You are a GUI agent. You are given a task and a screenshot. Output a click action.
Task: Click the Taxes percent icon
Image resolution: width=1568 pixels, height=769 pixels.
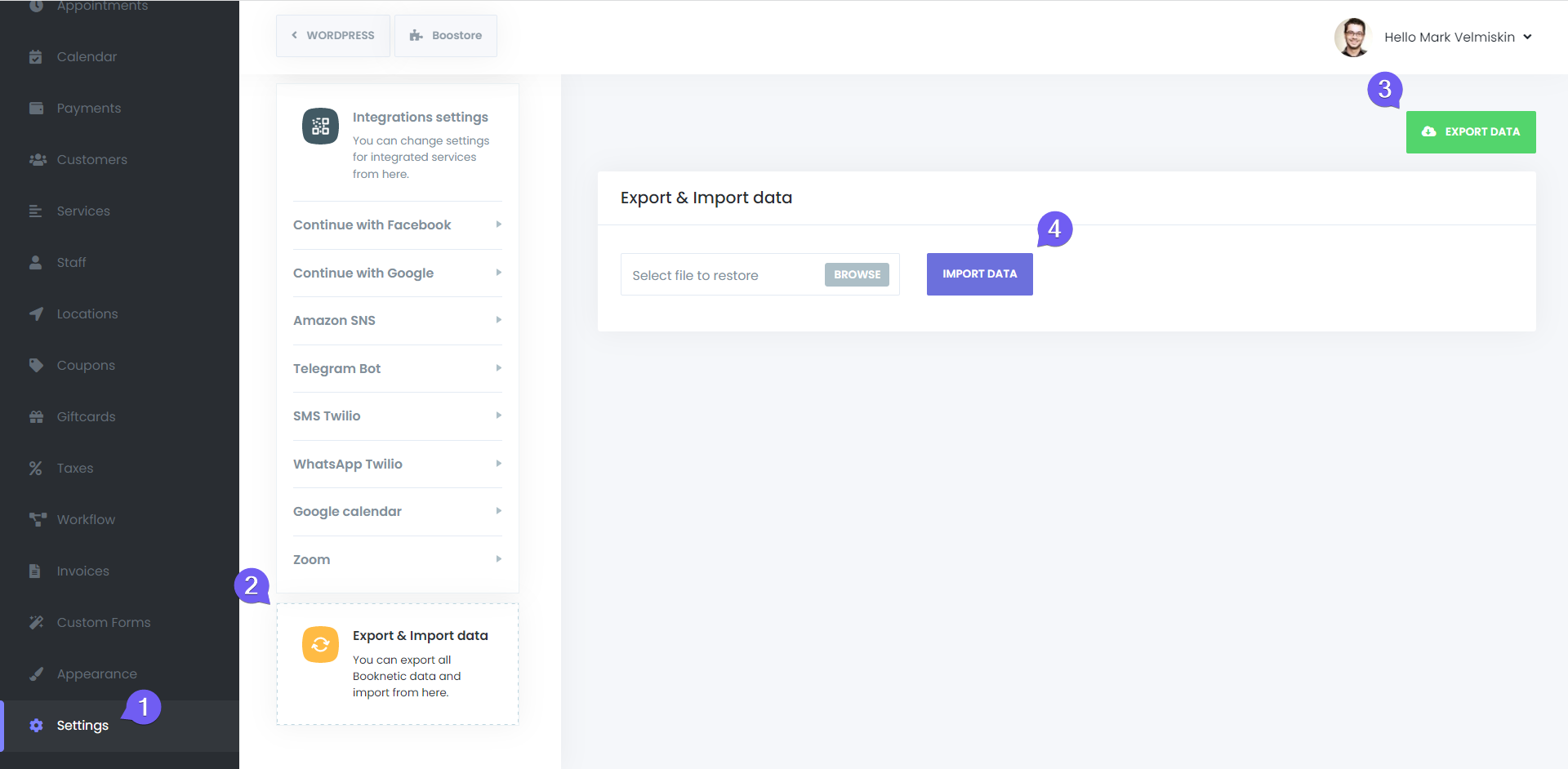[x=36, y=468]
